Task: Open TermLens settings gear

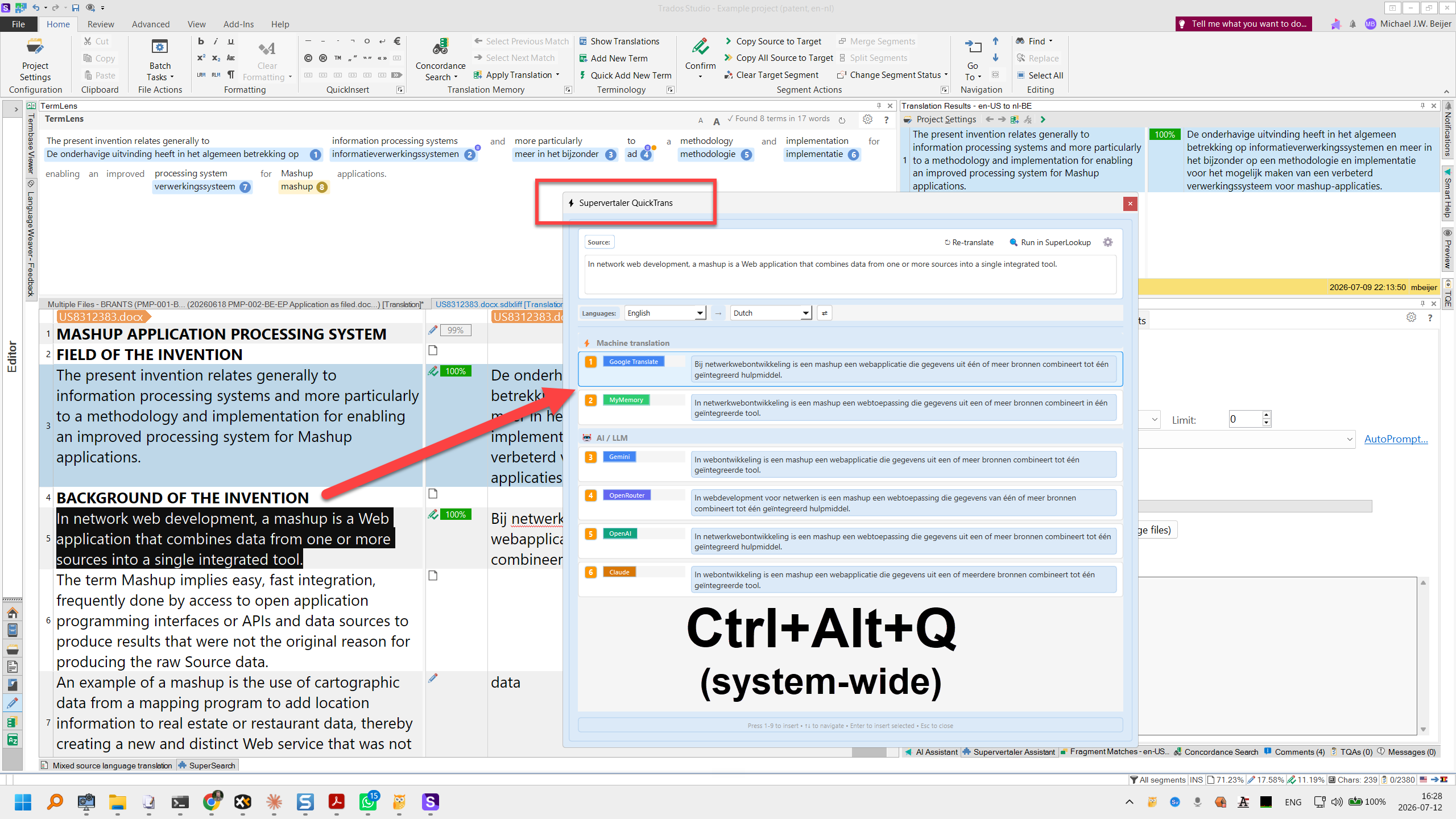Action: [867, 119]
